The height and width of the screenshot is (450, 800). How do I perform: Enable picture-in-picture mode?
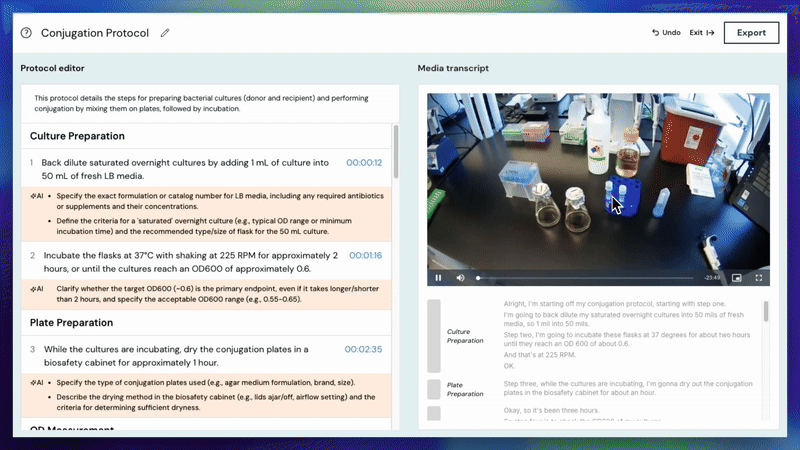click(x=736, y=278)
